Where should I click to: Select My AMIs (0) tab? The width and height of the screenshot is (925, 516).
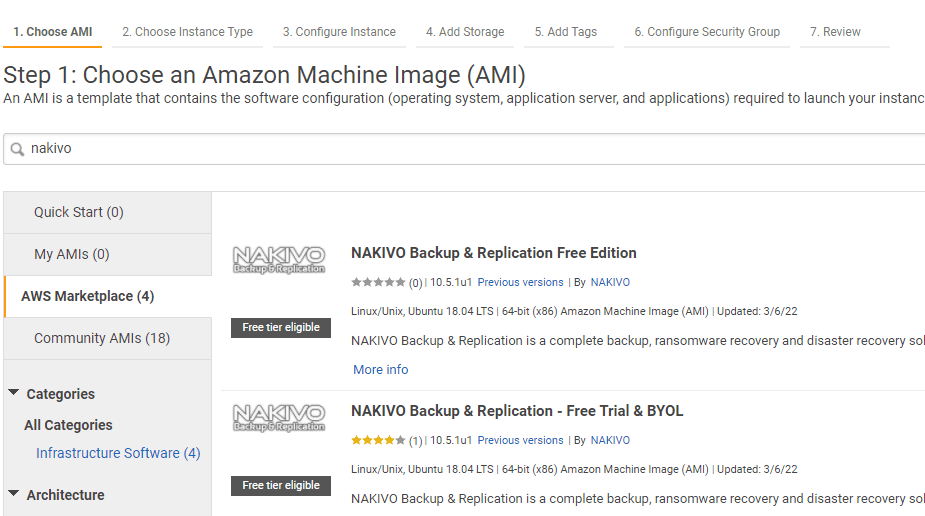(107, 254)
